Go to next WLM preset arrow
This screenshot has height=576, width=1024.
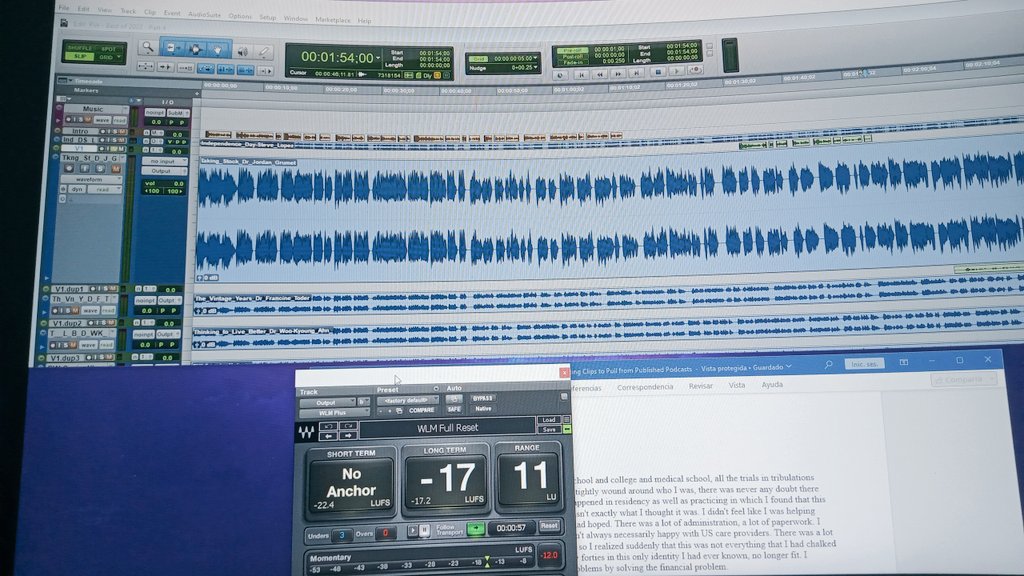349,436
